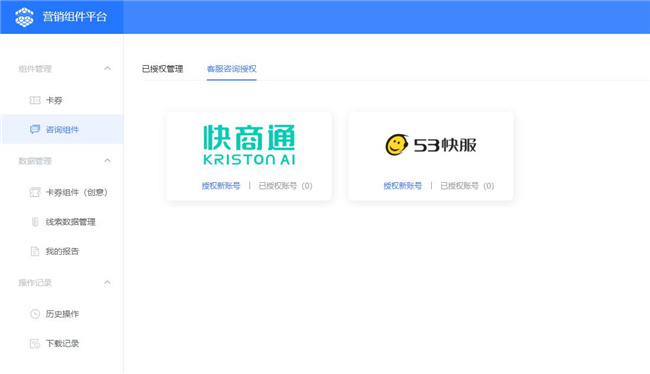Click the 卡券 ticket icon
650x374 pixels.
pyautogui.click(x=35, y=100)
